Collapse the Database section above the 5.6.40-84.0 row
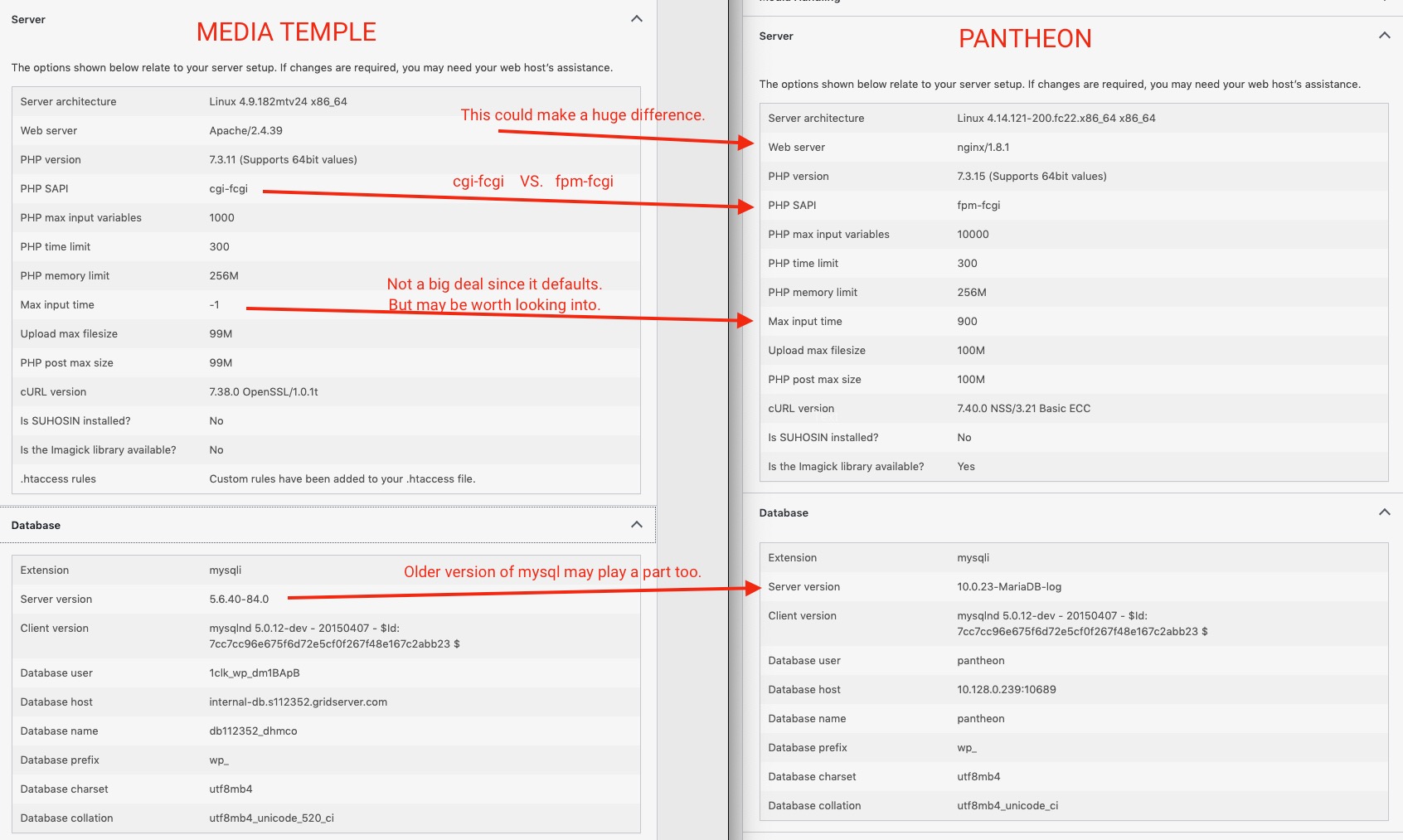 pyautogui.click(x=637, y=525)
